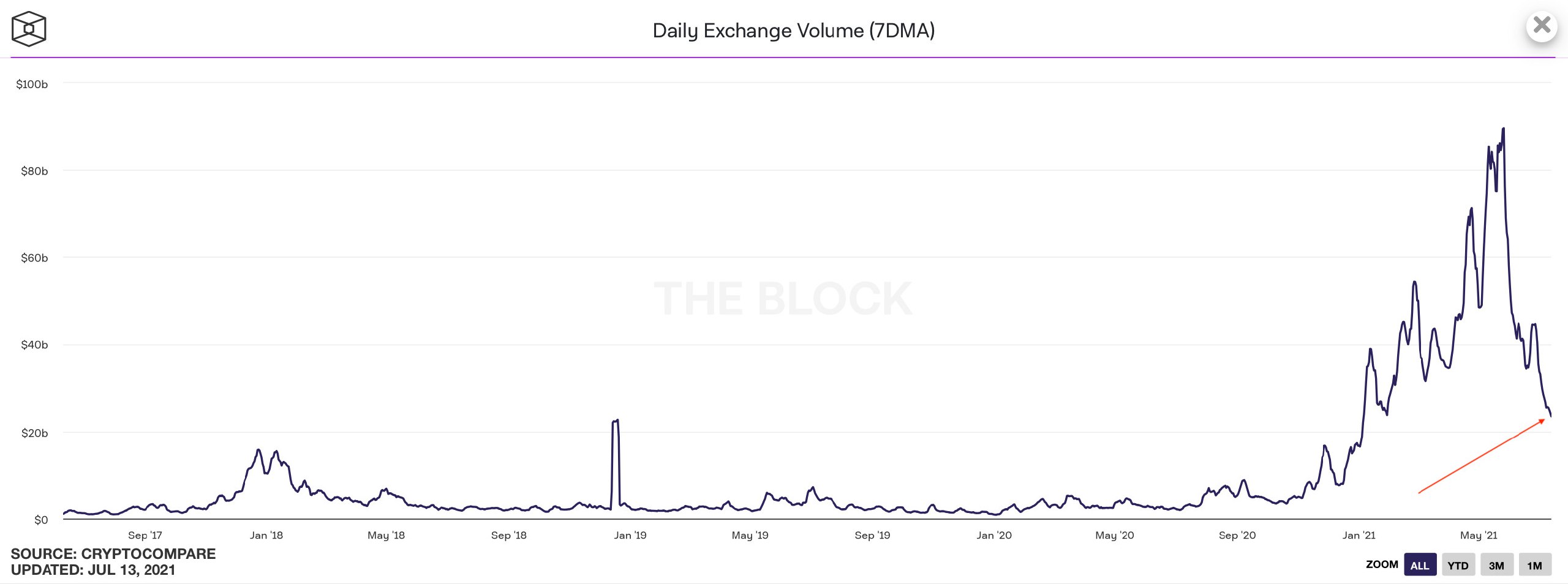Click The Block cube logo icon
Screen dimensions: 1568x584
[x=29, y=29]
